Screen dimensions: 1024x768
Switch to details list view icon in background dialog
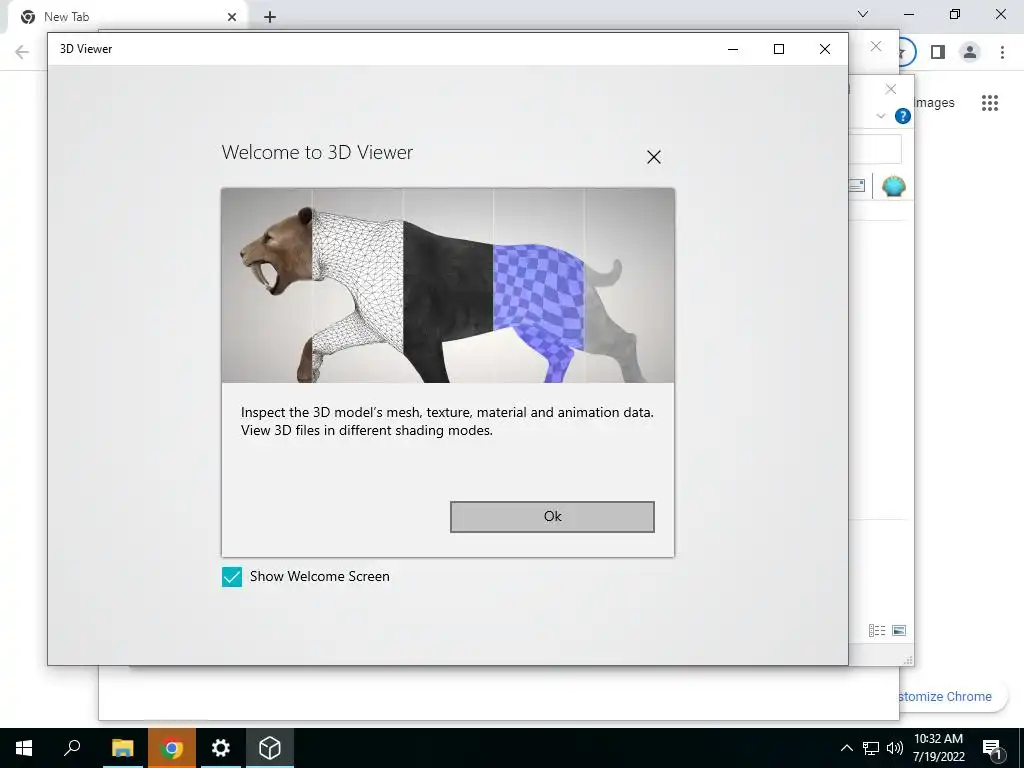[x=876, y=630]
